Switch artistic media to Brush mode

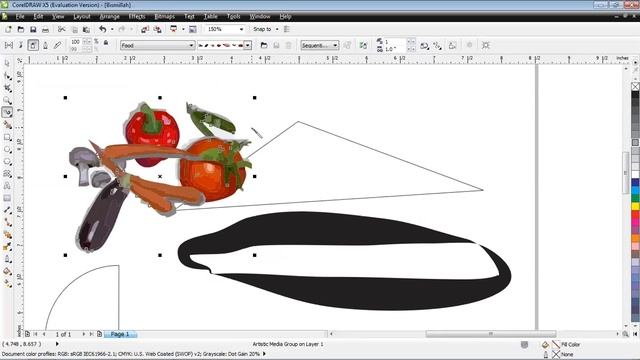coord(21,45)
